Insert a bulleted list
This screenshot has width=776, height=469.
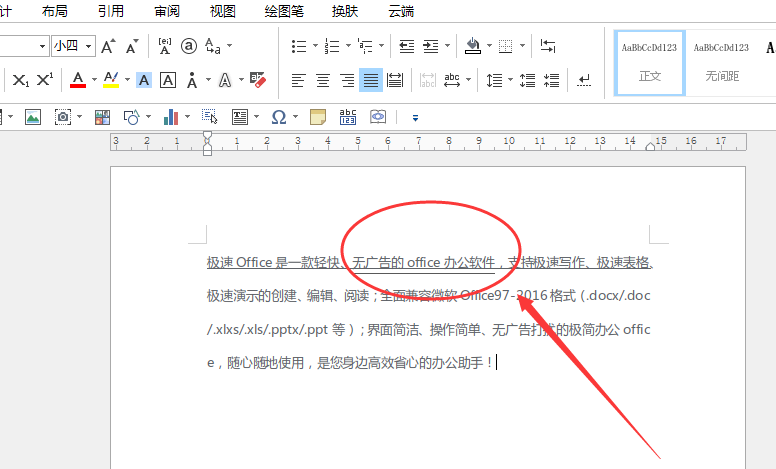(299, 47)
